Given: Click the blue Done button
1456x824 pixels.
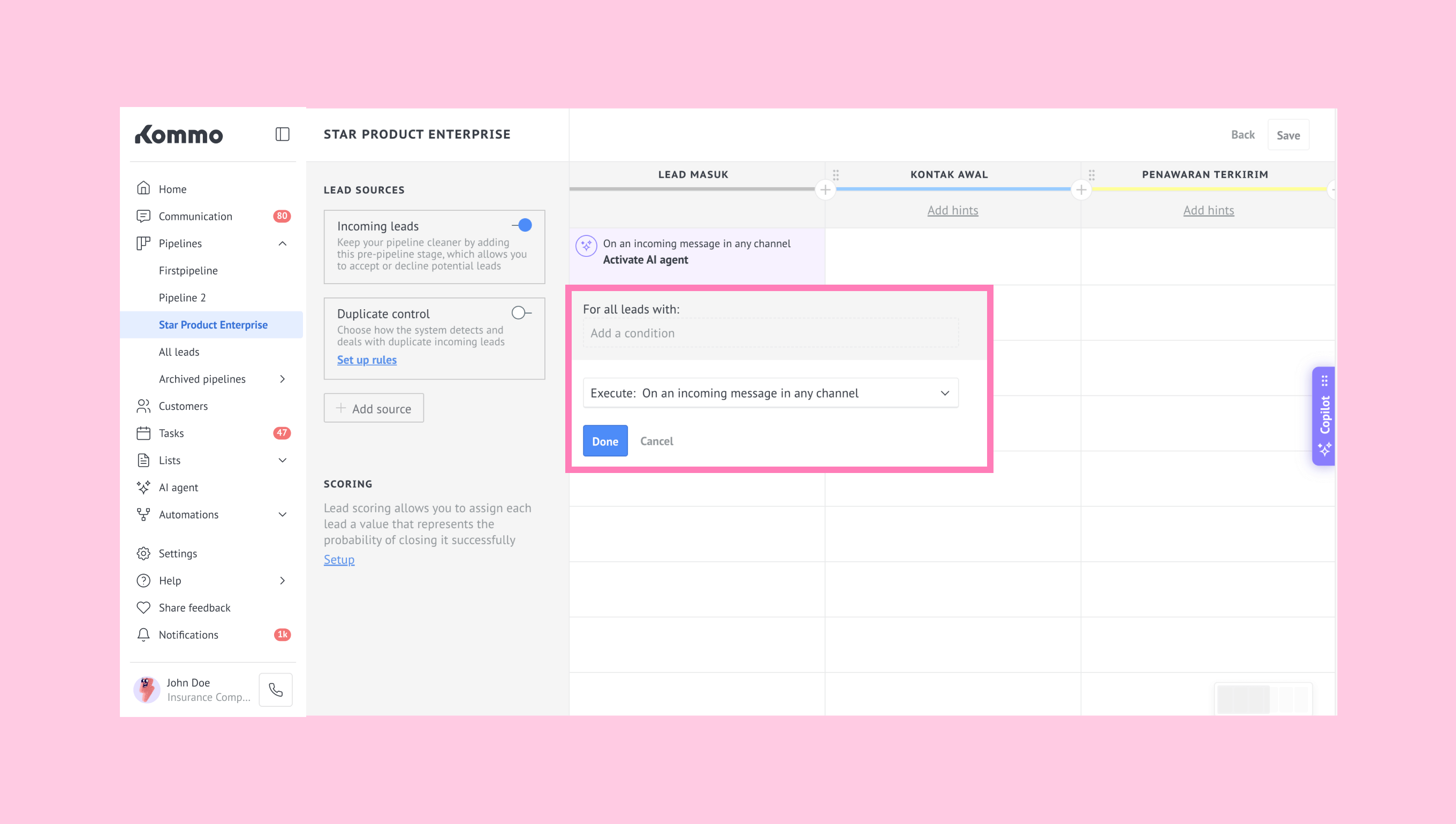Looking at the screenshot, I should click(604, 441).
